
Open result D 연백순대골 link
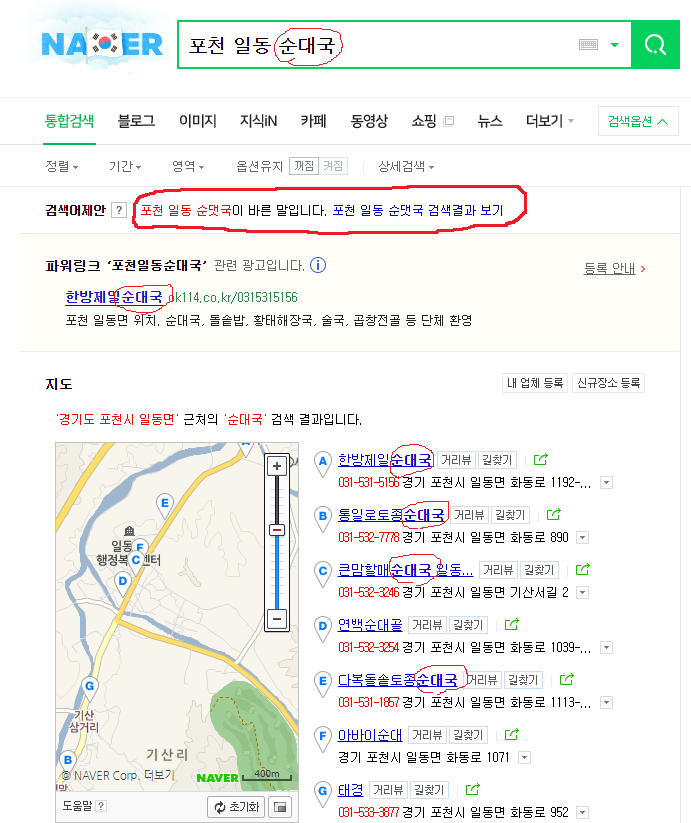370,625
